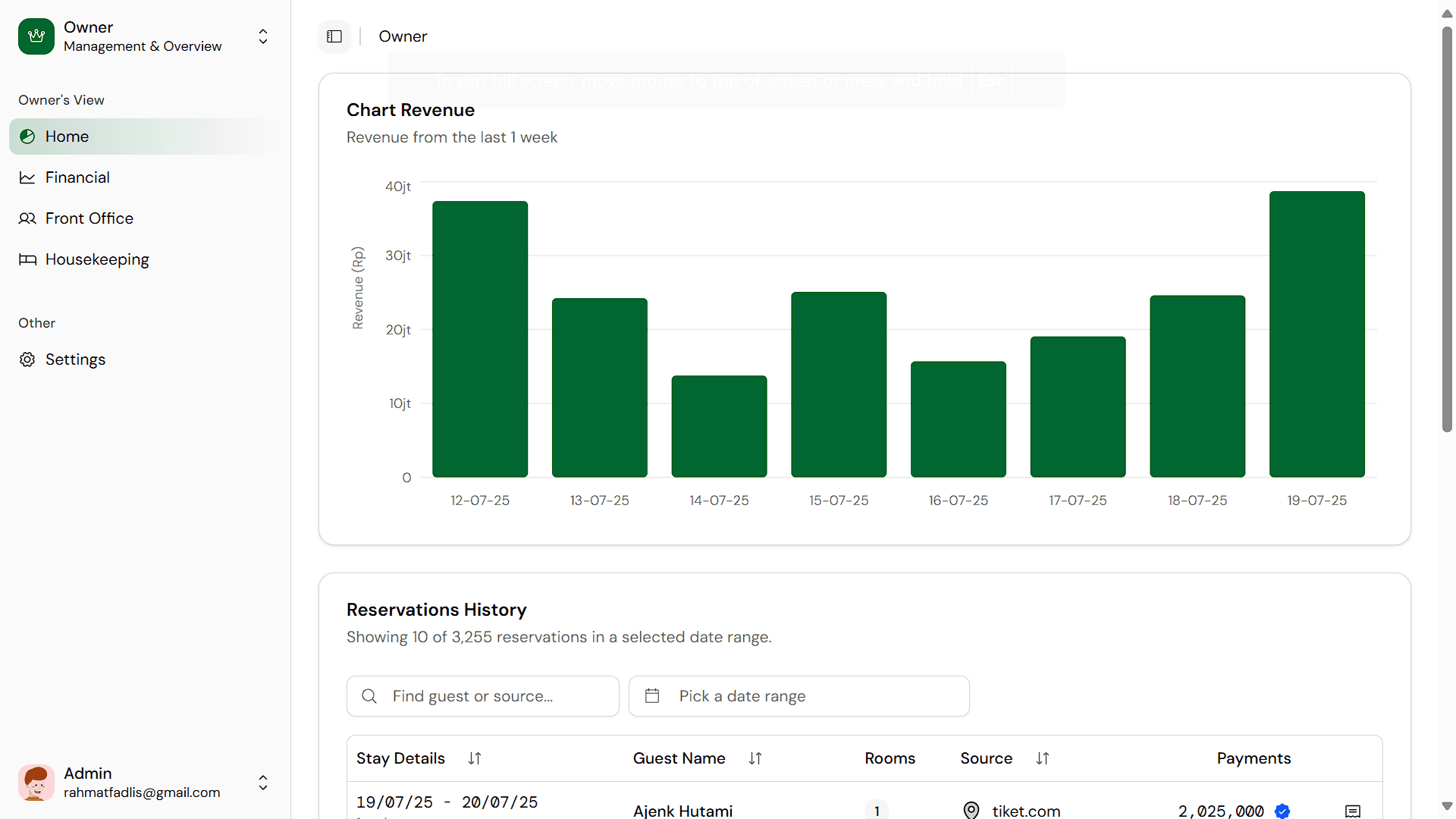Expand the Owner workspace switcher chevrons
This screenshot has width=1456, height=819.
point(262,36)
